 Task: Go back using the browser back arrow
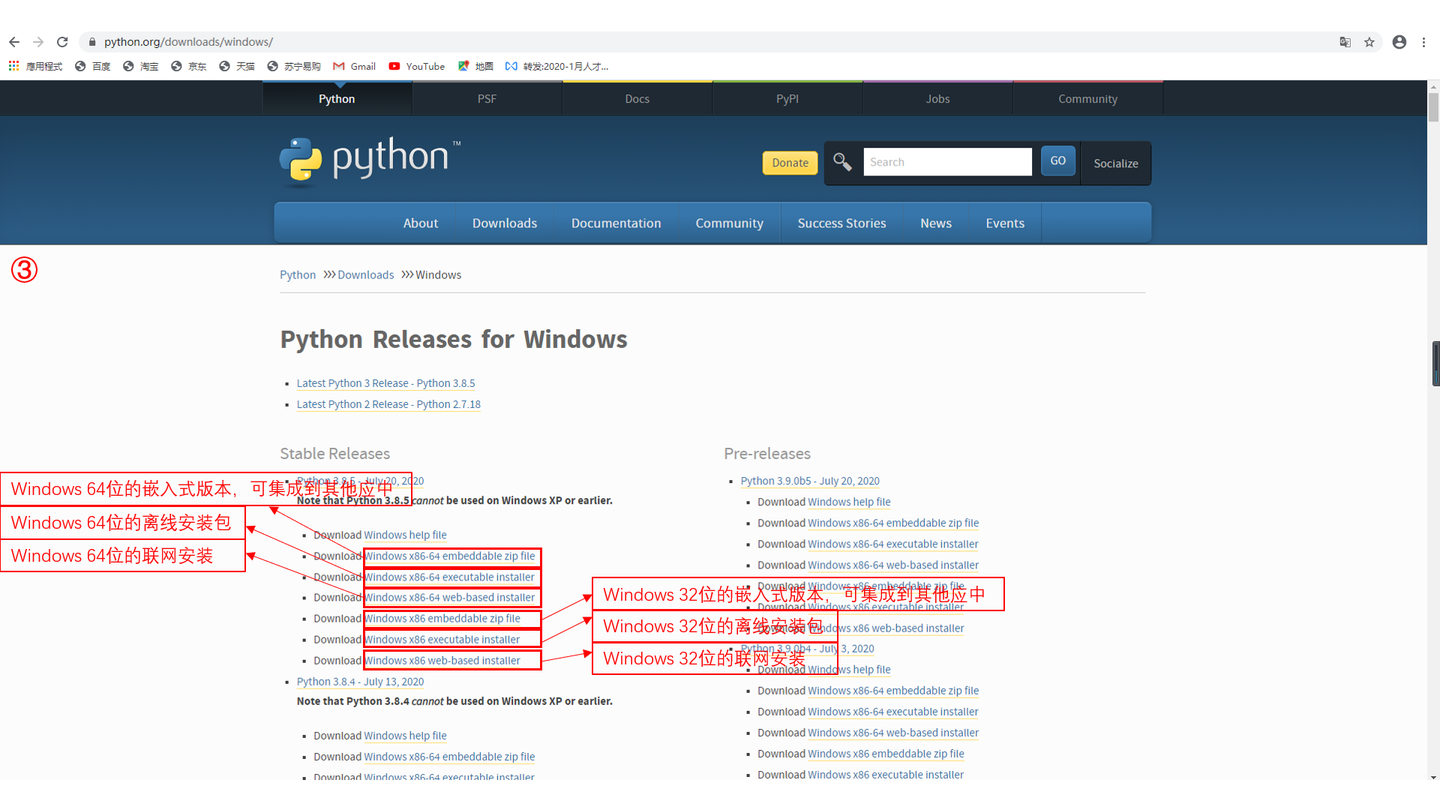pyautogui.click(x=14, y=42)
